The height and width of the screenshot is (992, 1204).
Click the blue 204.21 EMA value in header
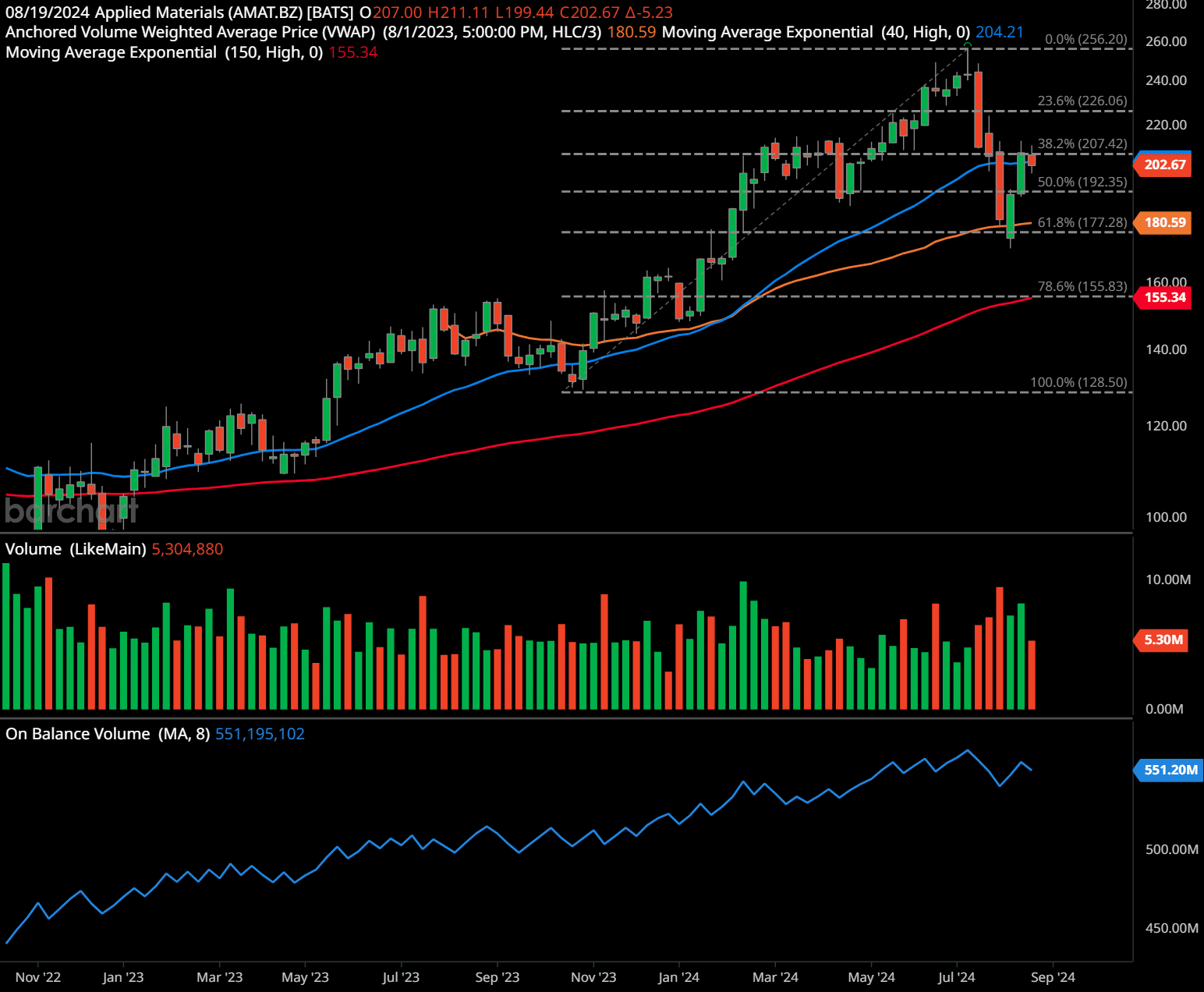pos(1000,32)
